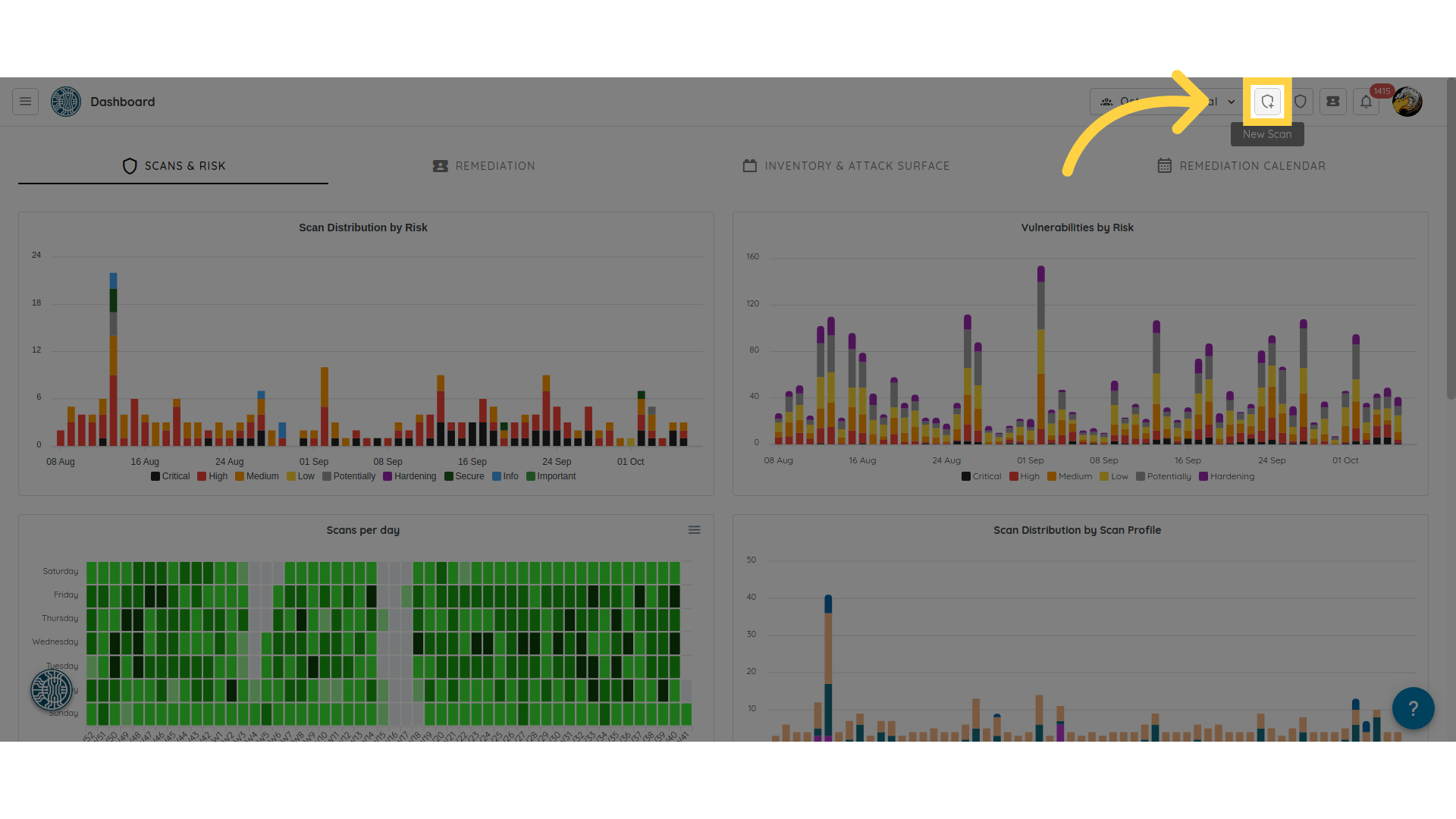Open the hamburger navigation menu
The height and width of the screenshot is (819, 1456).
pyautogui.click(x=25, y=102)
